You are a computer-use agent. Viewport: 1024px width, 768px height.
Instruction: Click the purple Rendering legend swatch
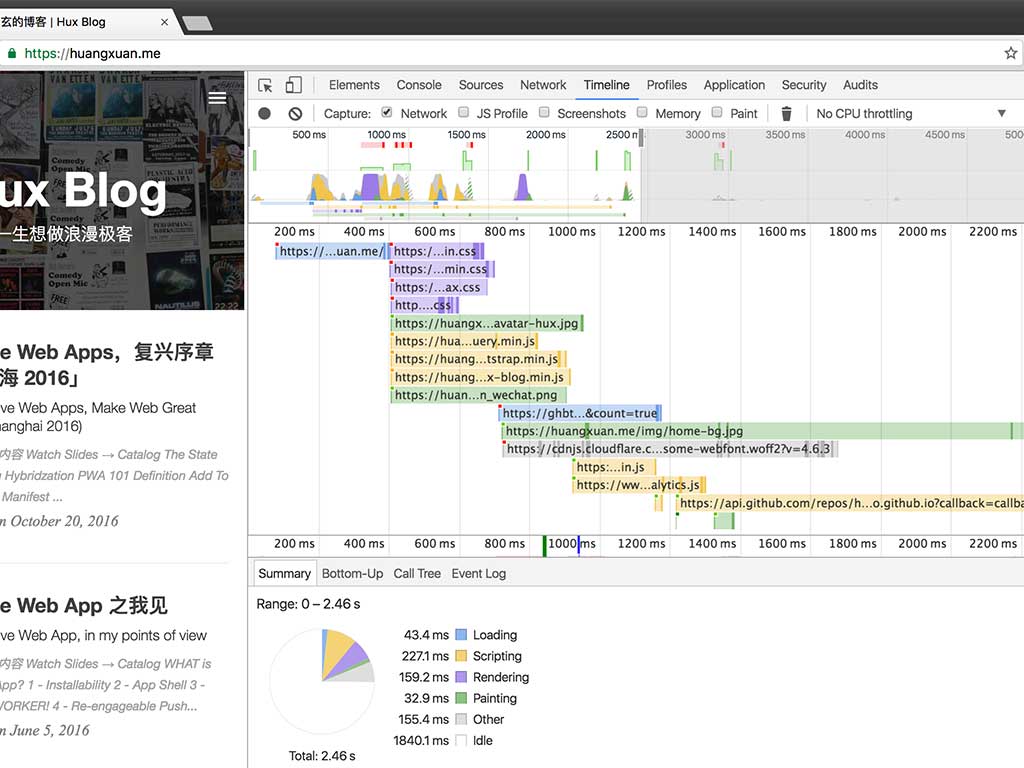461,677
